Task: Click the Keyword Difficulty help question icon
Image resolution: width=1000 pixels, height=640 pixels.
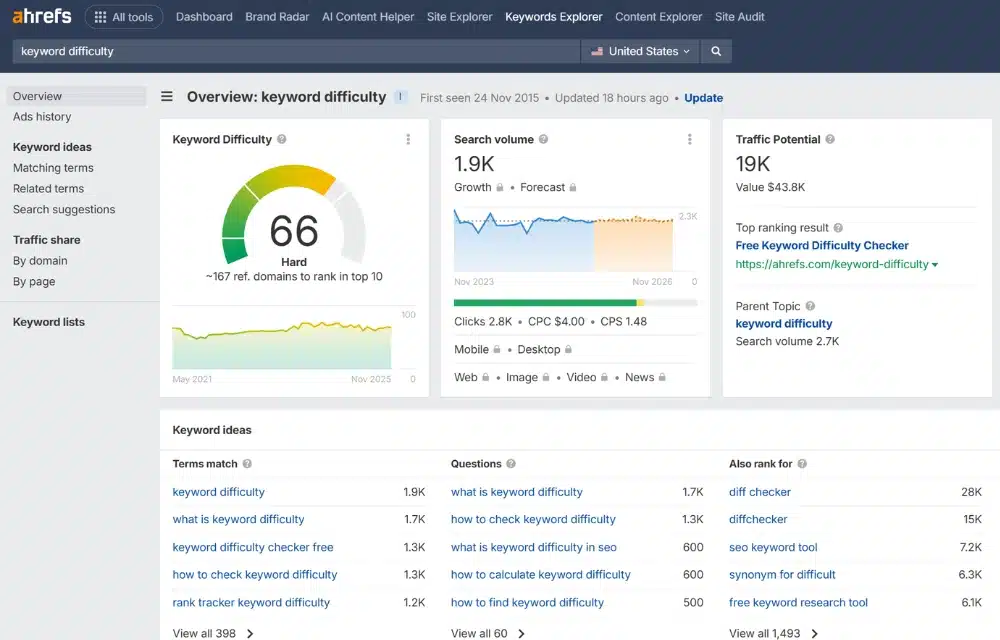Action: [x=281, y=139]
